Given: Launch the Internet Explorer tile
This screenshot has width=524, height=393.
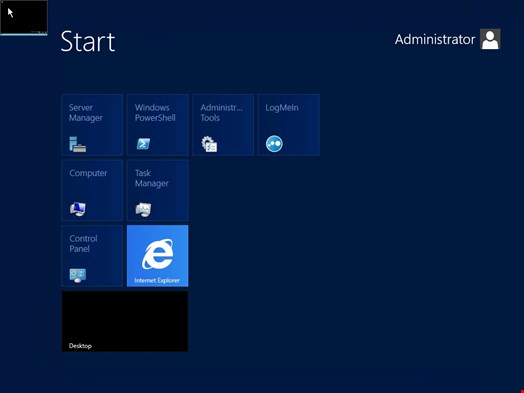Looking at the screenshot, I should click(158, 256).
